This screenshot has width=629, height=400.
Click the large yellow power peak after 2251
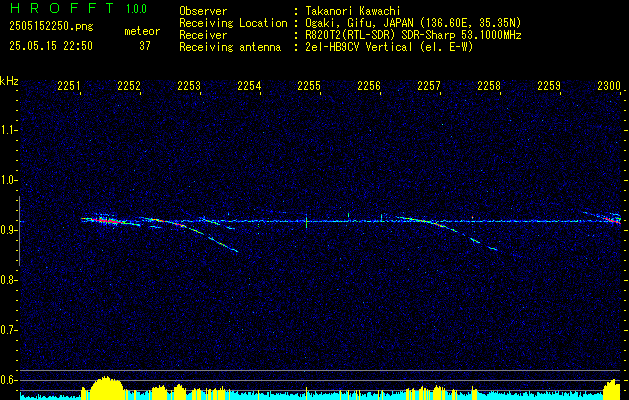click(x=106, y=388)
